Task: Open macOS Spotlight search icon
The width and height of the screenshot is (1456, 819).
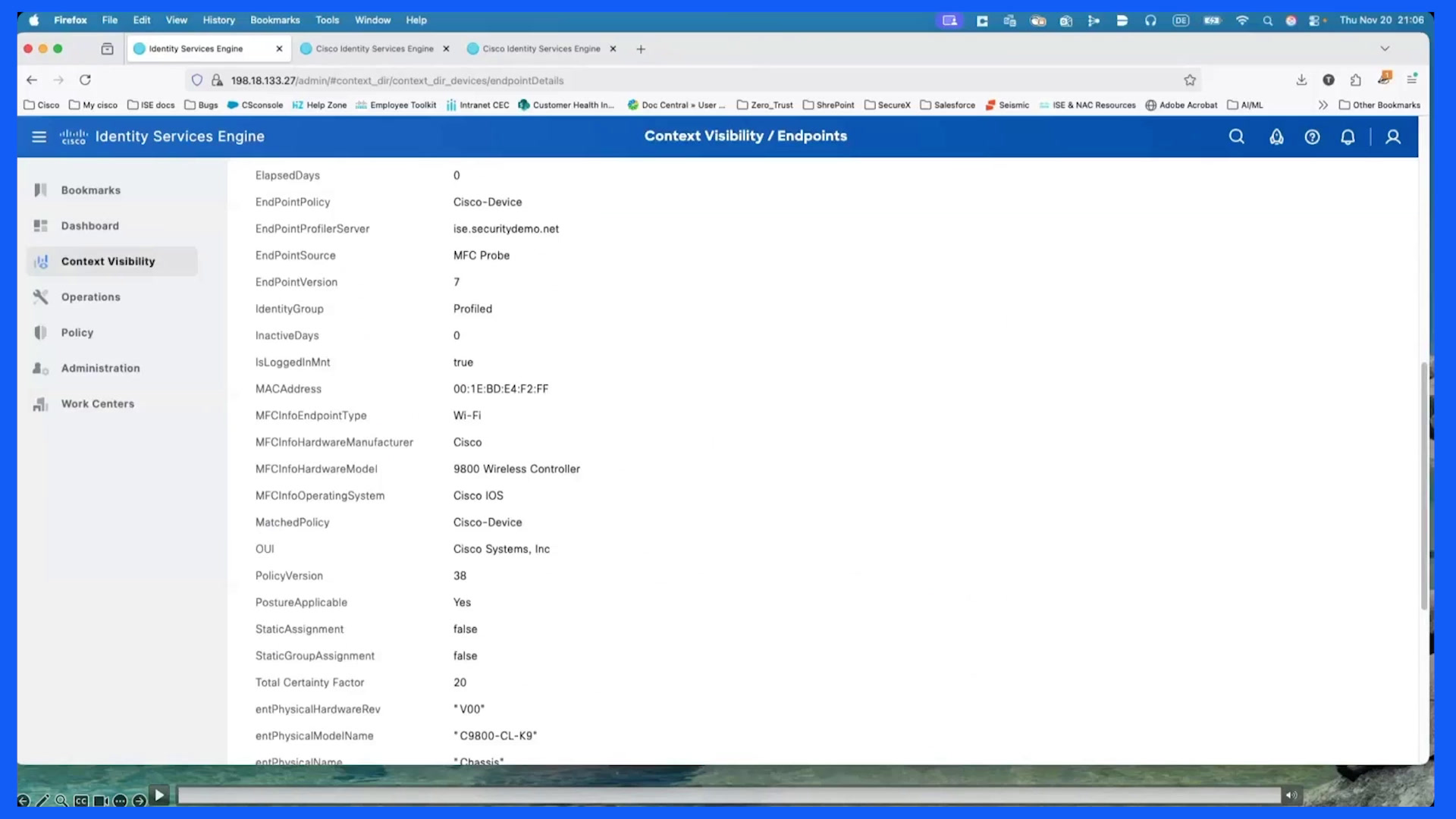Action: click(1267, 20)
